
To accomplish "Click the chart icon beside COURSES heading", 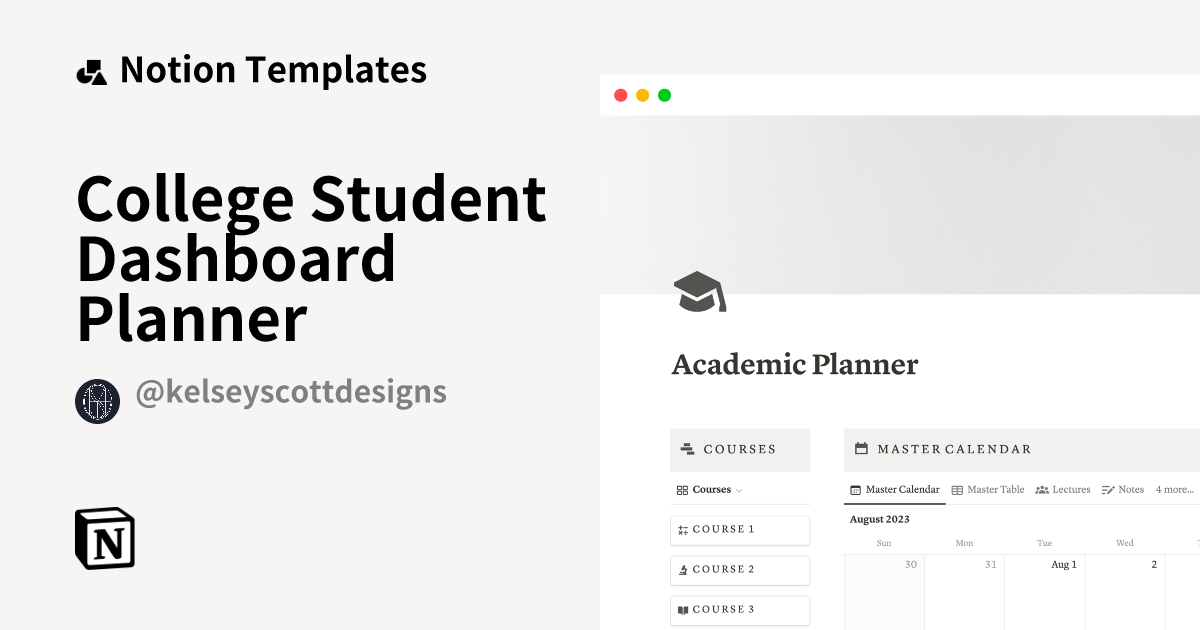I will [687, 449].
